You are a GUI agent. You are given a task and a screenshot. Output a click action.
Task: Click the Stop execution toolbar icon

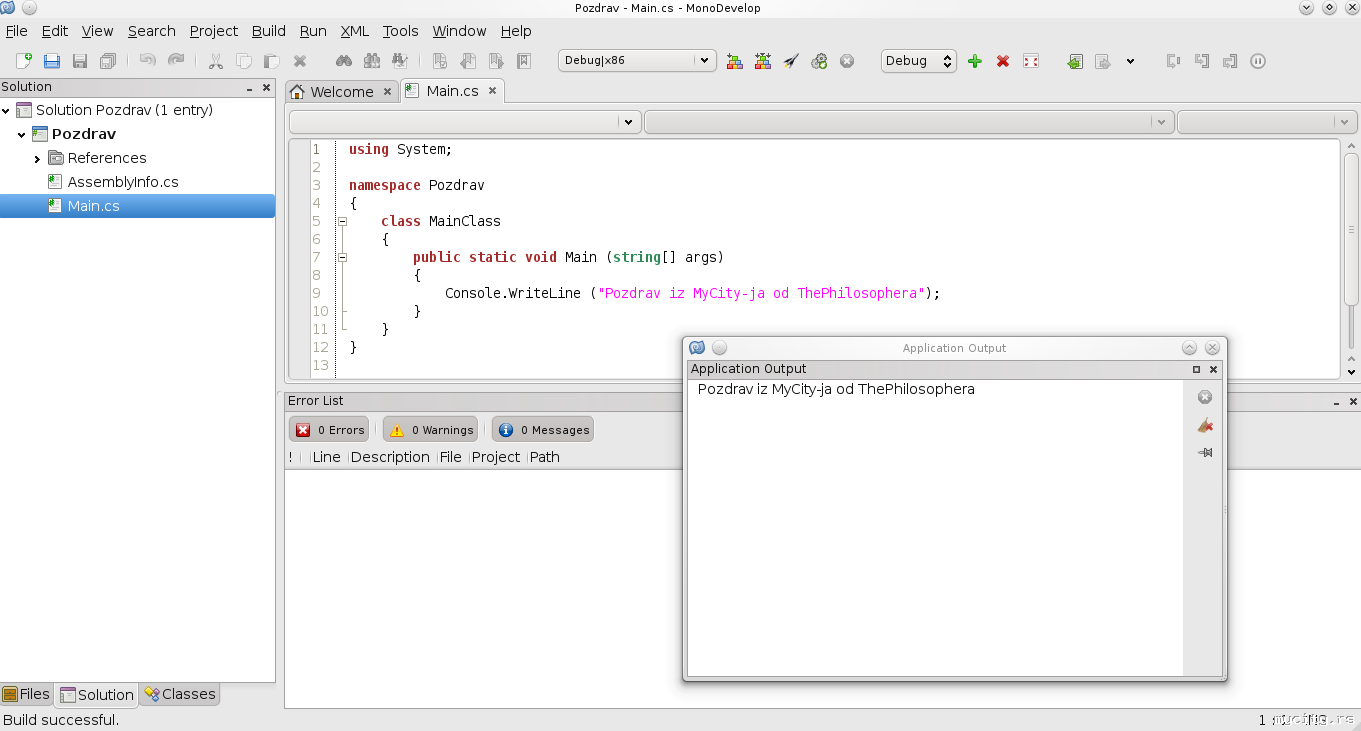[847, 61]
